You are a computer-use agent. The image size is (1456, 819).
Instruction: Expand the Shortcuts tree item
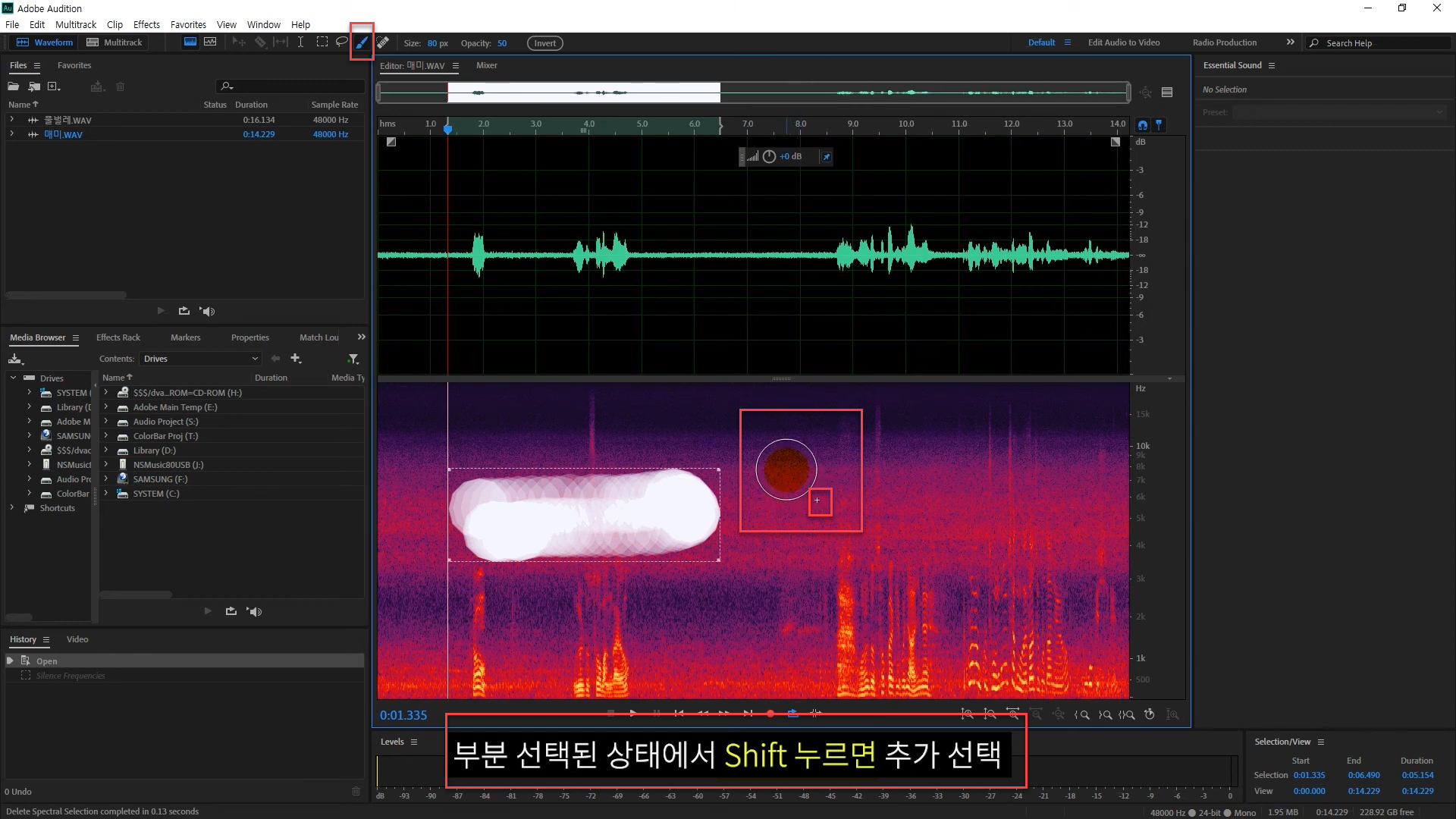(x=12, y=508)
